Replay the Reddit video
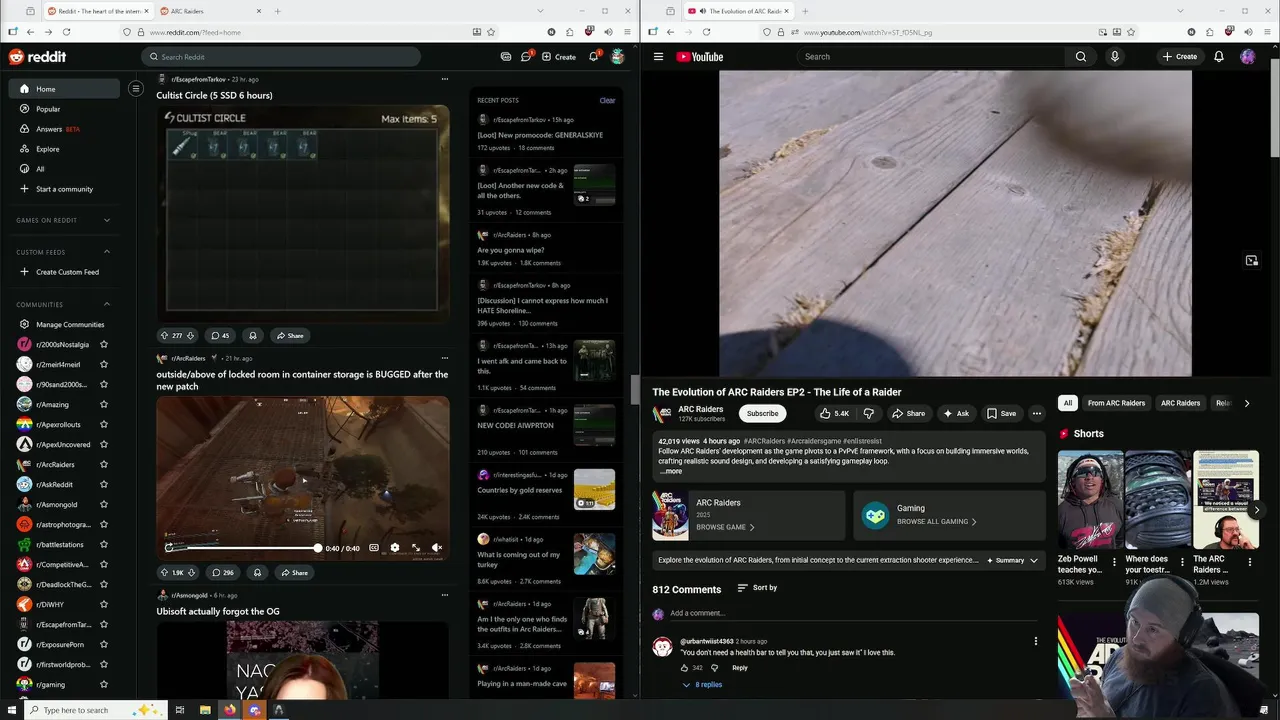 pyautogui.click(x=169, y=548)
